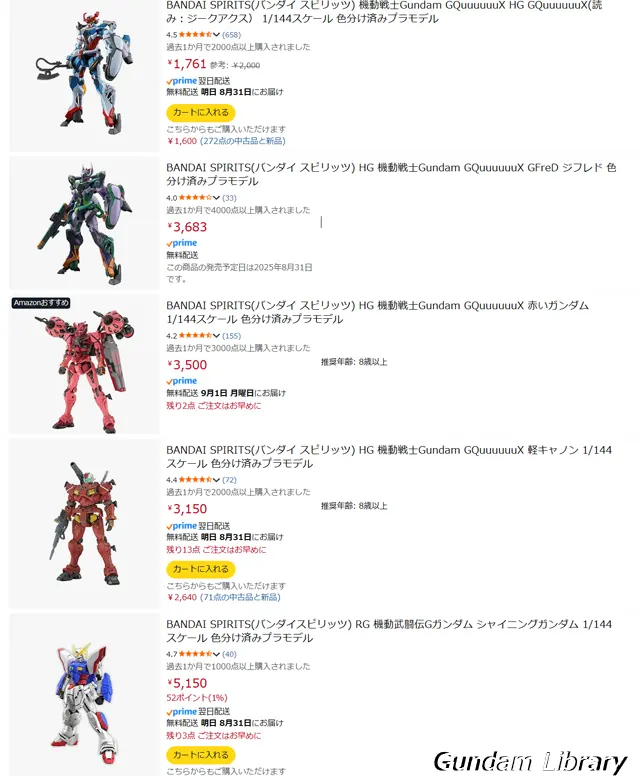Add 軽キャノン to cart with カートに入れる
This screenshot has width=640, height=776.
[x=200, y=569]
